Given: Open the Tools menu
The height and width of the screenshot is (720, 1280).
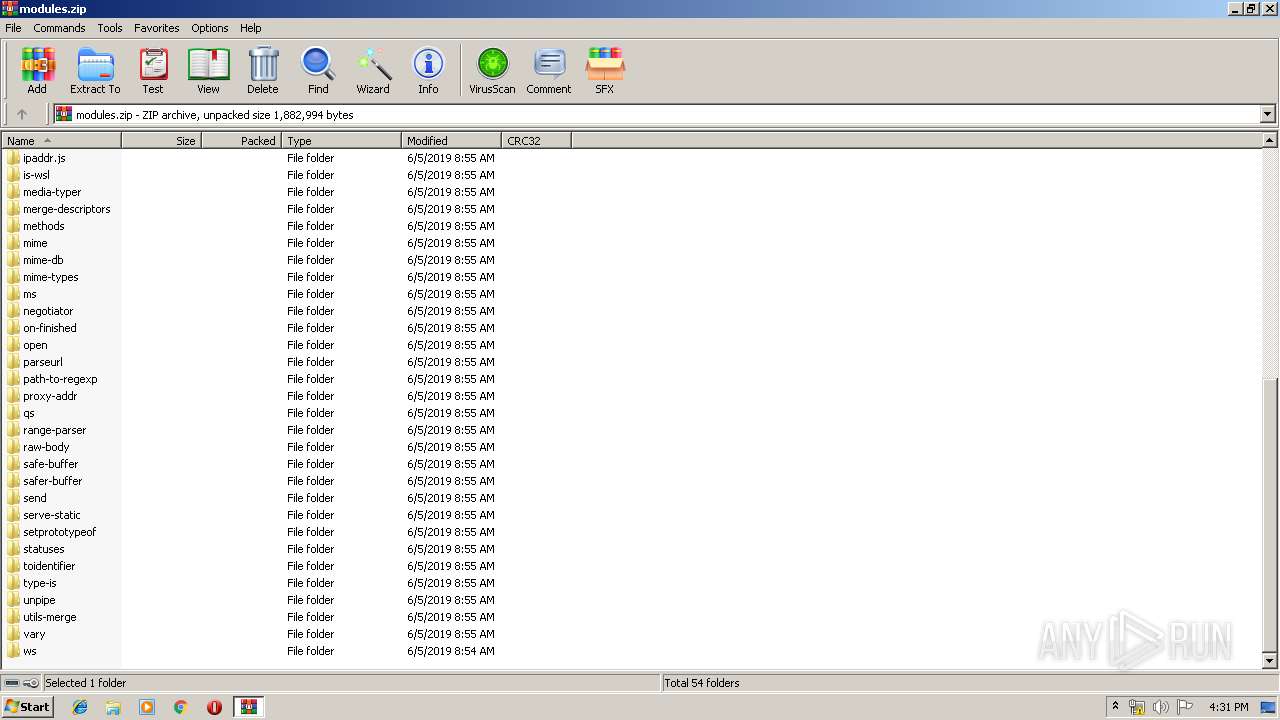Looking at the screenshot, I should [x=110, y=28].
